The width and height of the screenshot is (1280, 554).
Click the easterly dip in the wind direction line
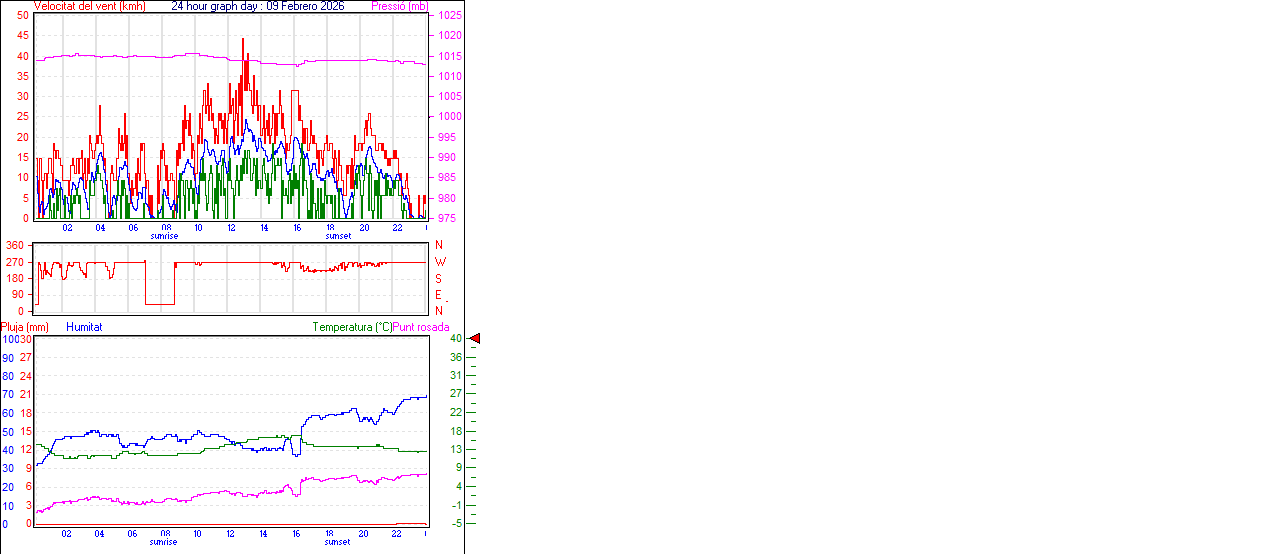160,302
